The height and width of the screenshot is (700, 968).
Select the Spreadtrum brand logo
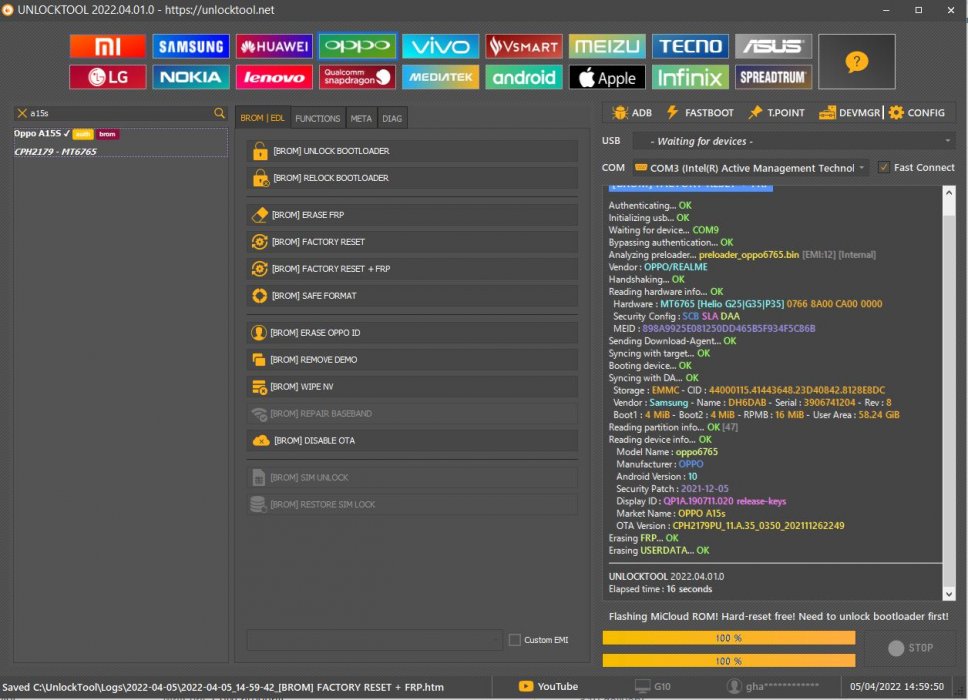pyautogui.click(x=774, y=77)
